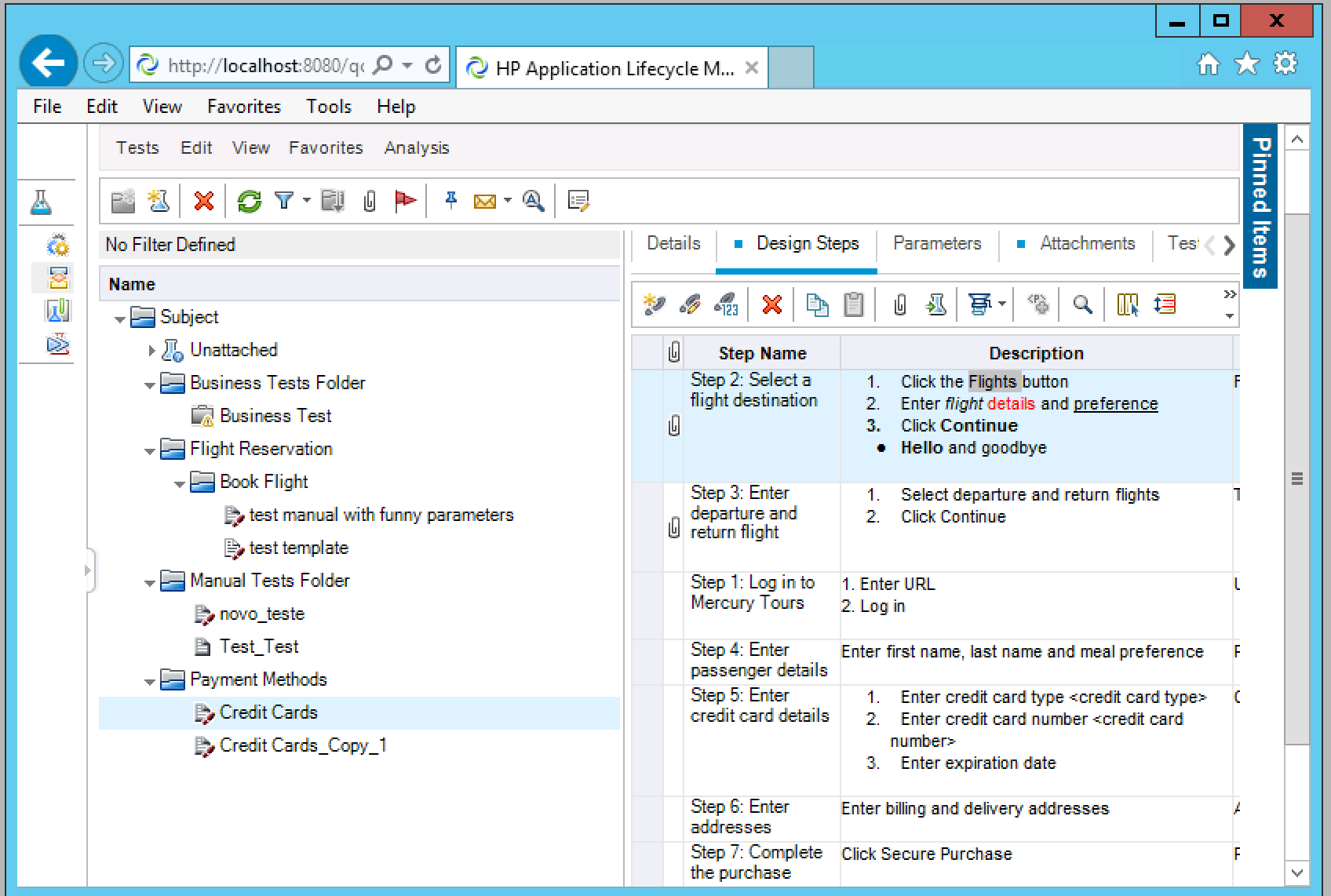The height and width of the screenshot is (896, 1331).
Task: Click the red Delete icon in test tree toolbar
Action: point(204,202)
